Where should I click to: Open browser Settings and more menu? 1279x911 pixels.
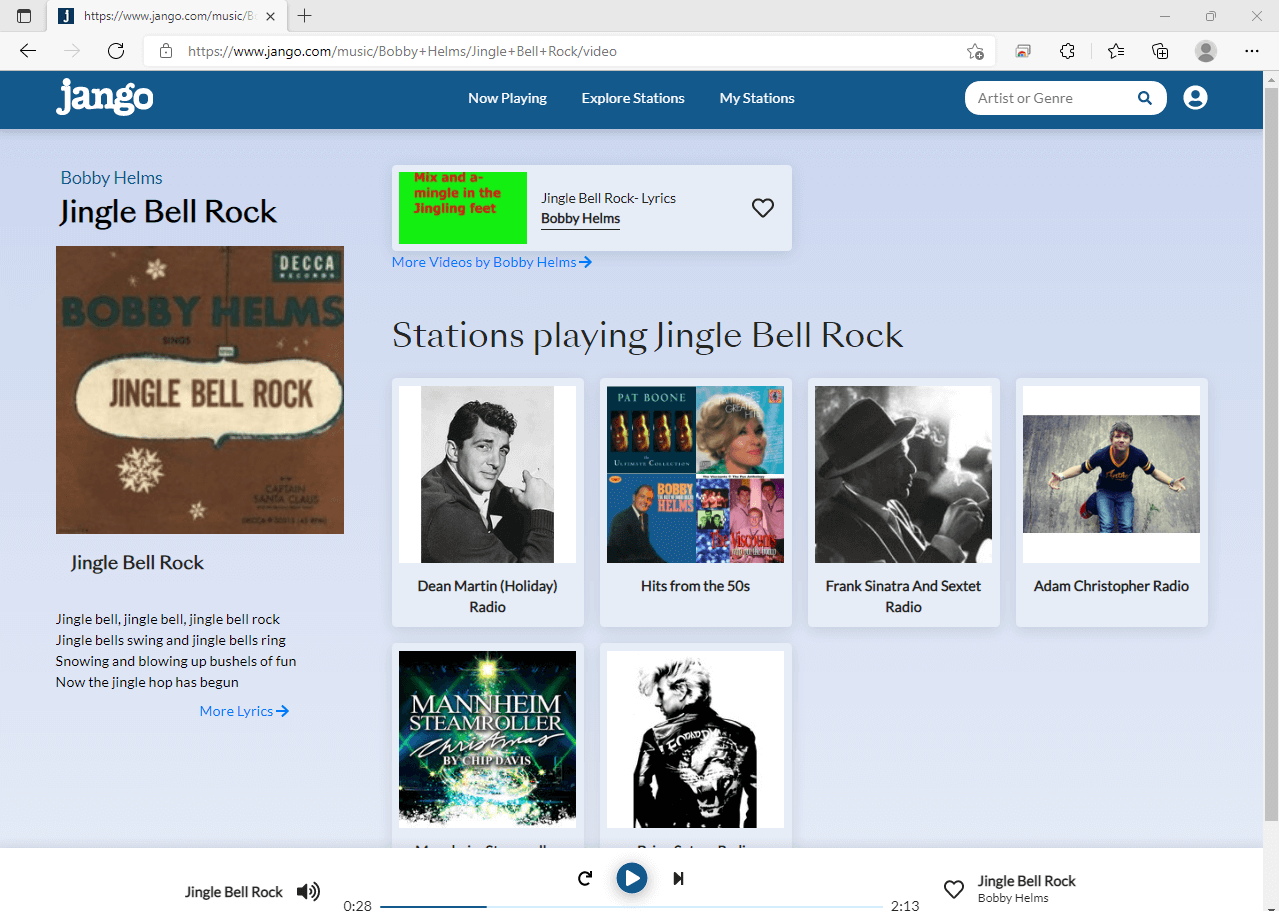[x=1252, y=51]
